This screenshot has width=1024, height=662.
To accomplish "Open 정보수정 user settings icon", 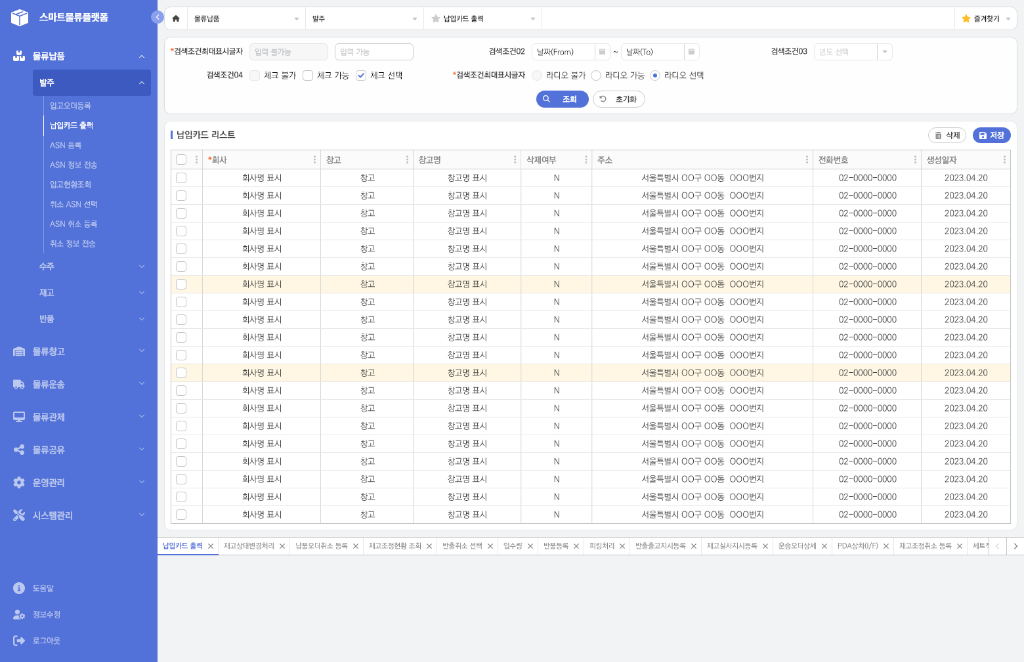I will pos(19,614).
